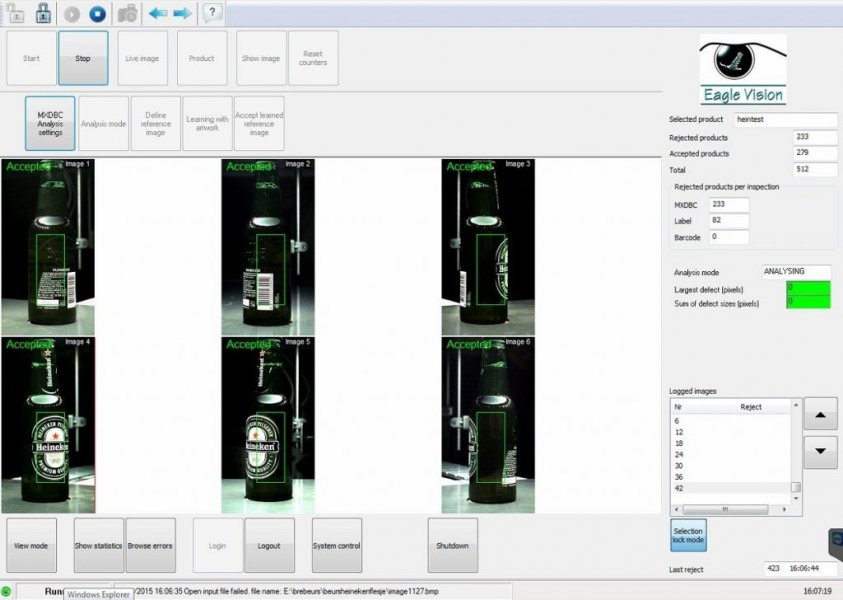
Task: Open Image 3 bottle thumbnail
Action: [x=488, y=247]
